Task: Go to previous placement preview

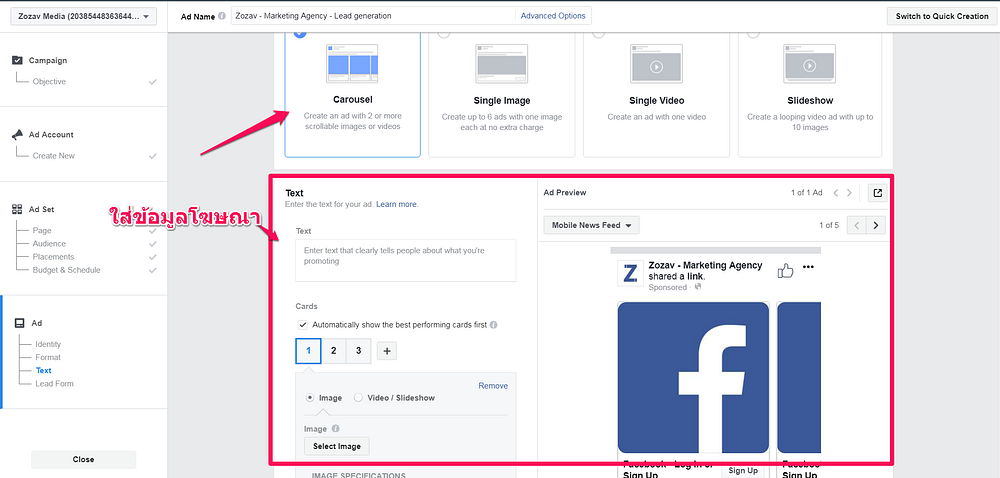Action: (857, 225)
